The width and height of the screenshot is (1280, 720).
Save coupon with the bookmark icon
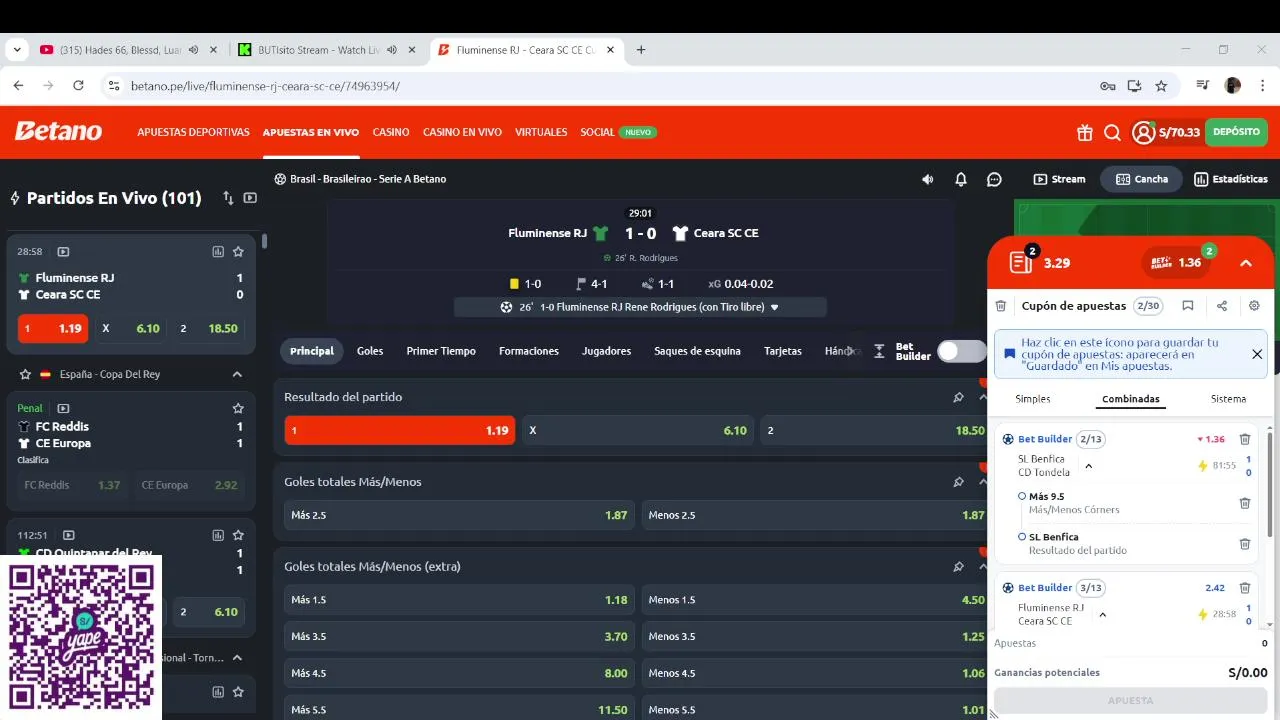(1188, 306)
